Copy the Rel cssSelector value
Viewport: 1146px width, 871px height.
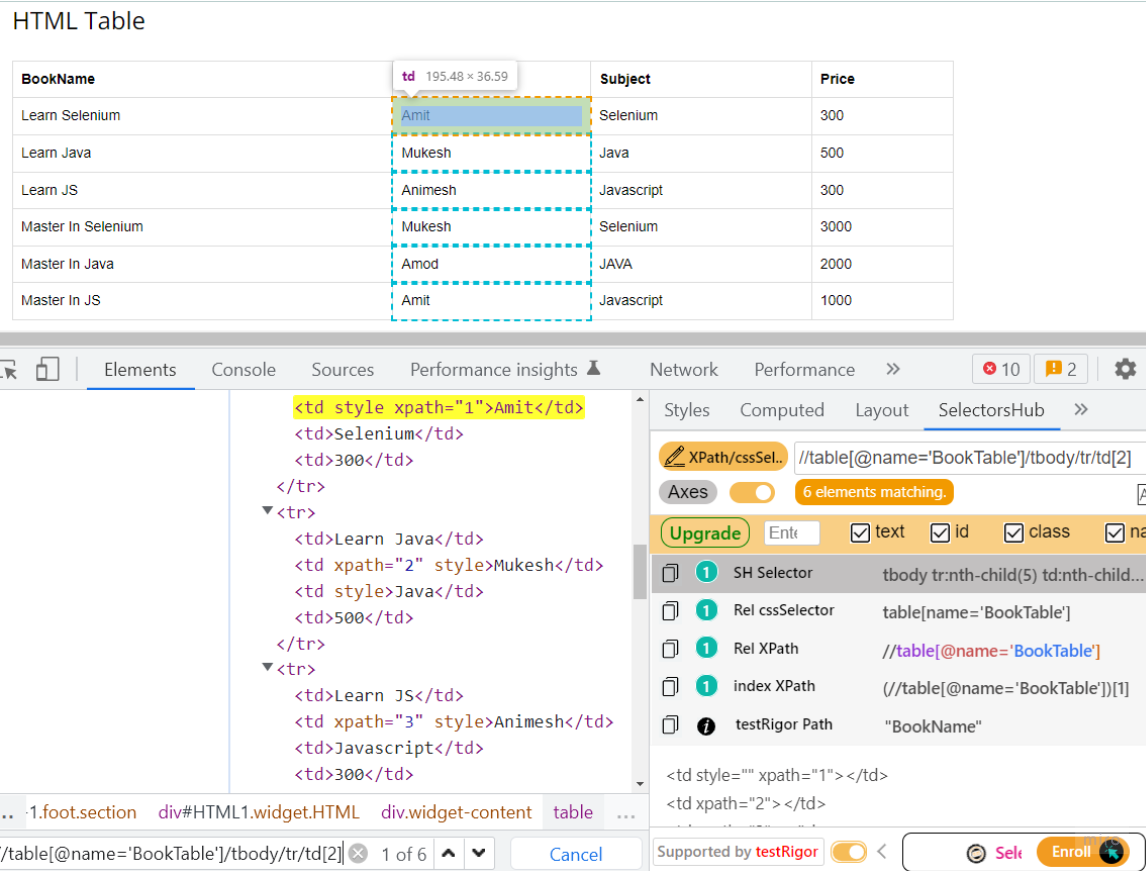(670, 610)
